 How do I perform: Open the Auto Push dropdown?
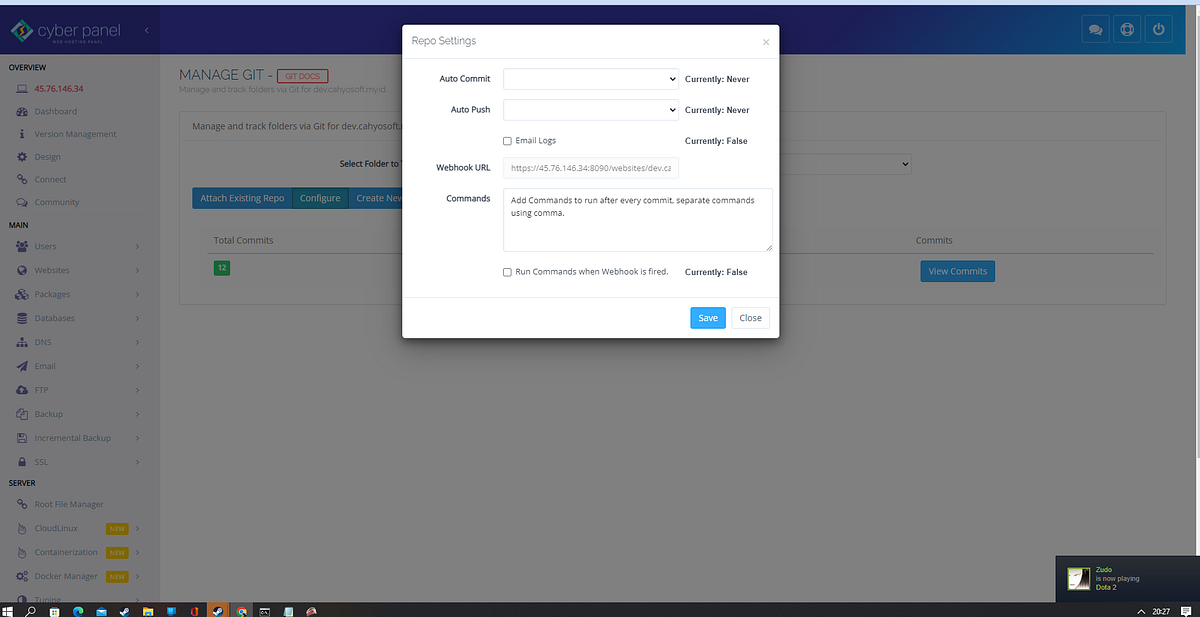coord(590,109)
